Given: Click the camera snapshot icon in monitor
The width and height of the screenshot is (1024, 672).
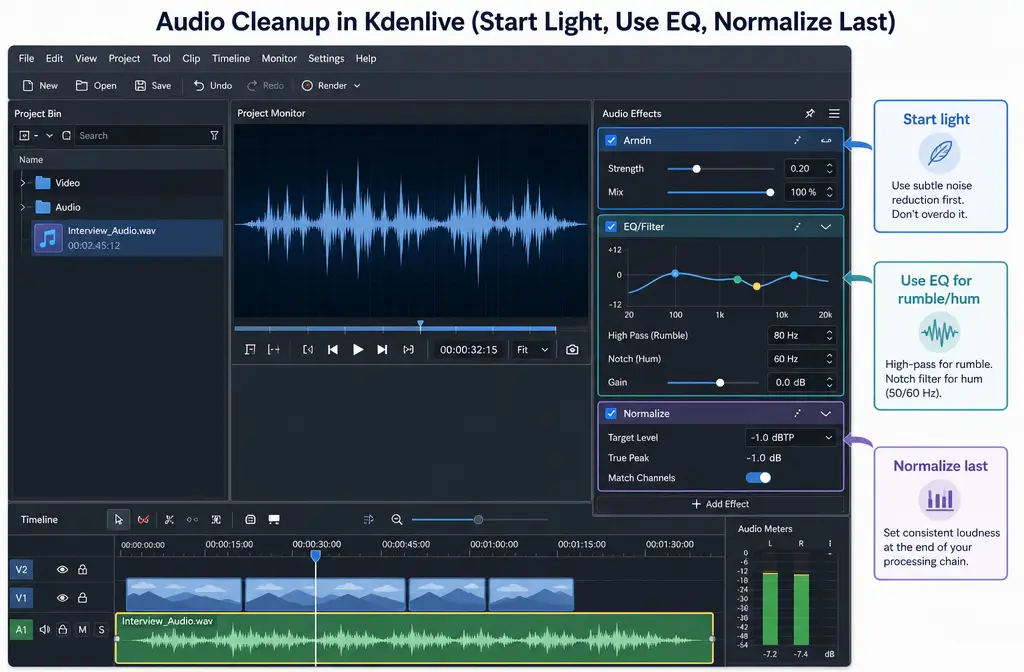Looking at the screenshot, I should [572, 350].
